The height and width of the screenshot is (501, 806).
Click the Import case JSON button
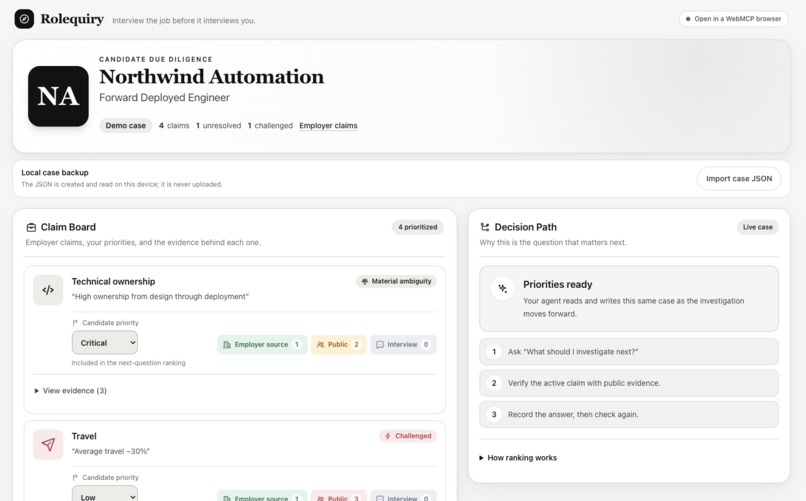739,178
